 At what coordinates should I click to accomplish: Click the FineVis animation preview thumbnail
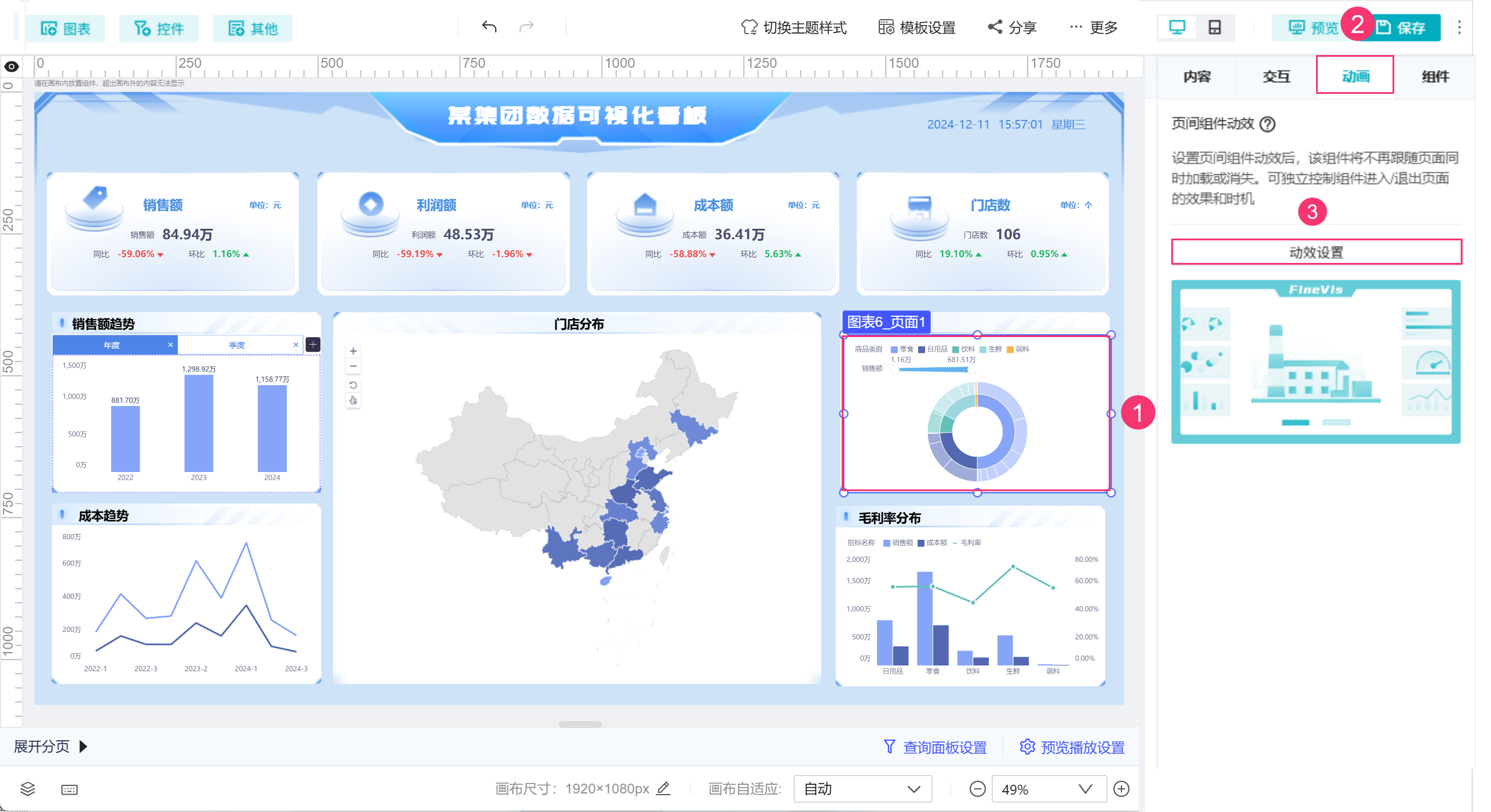click(1315, 362)
